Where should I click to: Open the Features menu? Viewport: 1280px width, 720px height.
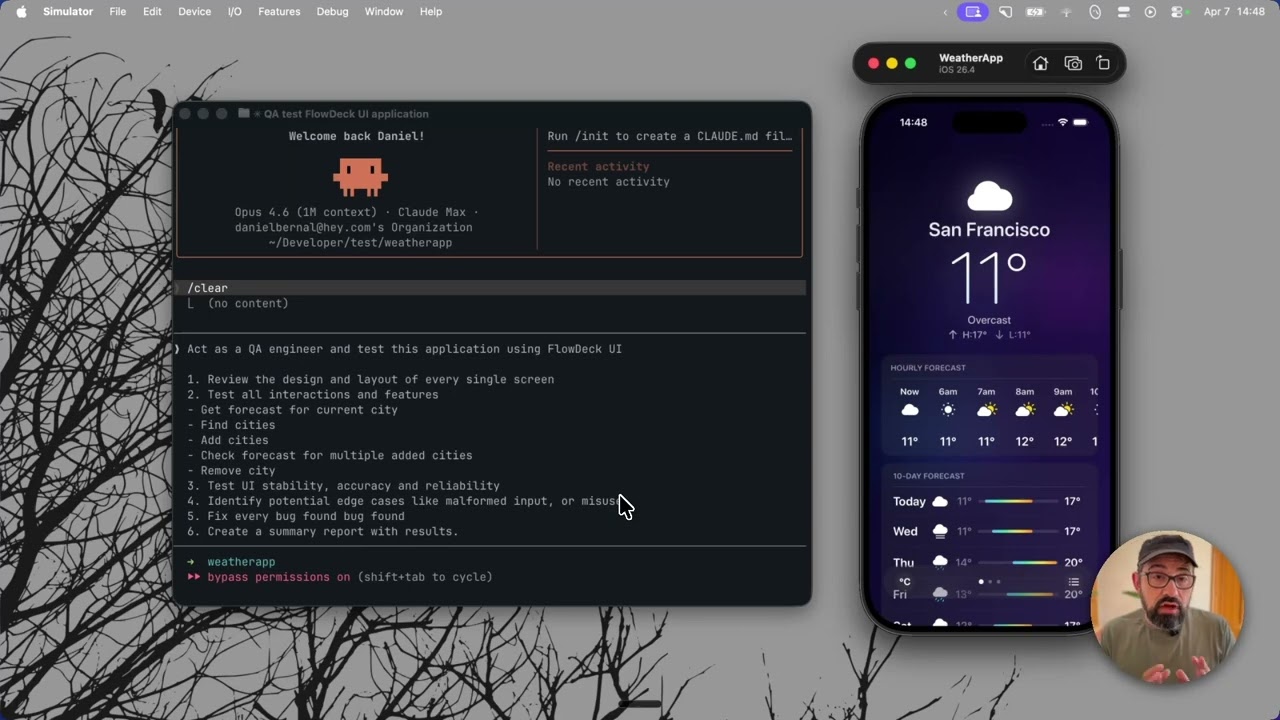(x=279, y=12)
